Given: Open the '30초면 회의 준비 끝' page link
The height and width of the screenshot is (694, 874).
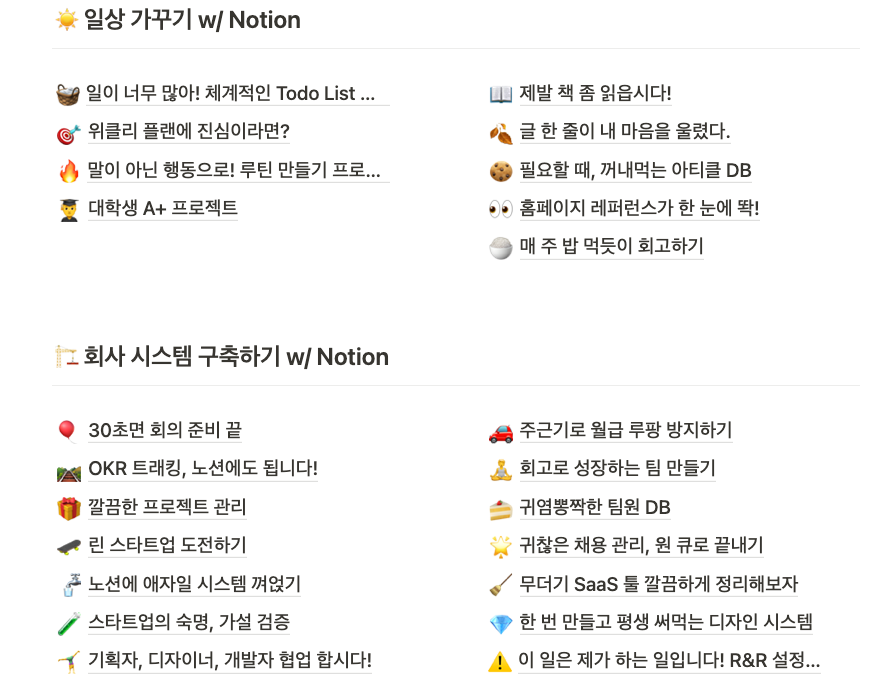Looking at the screenshot, I should [x=165, y=430].
